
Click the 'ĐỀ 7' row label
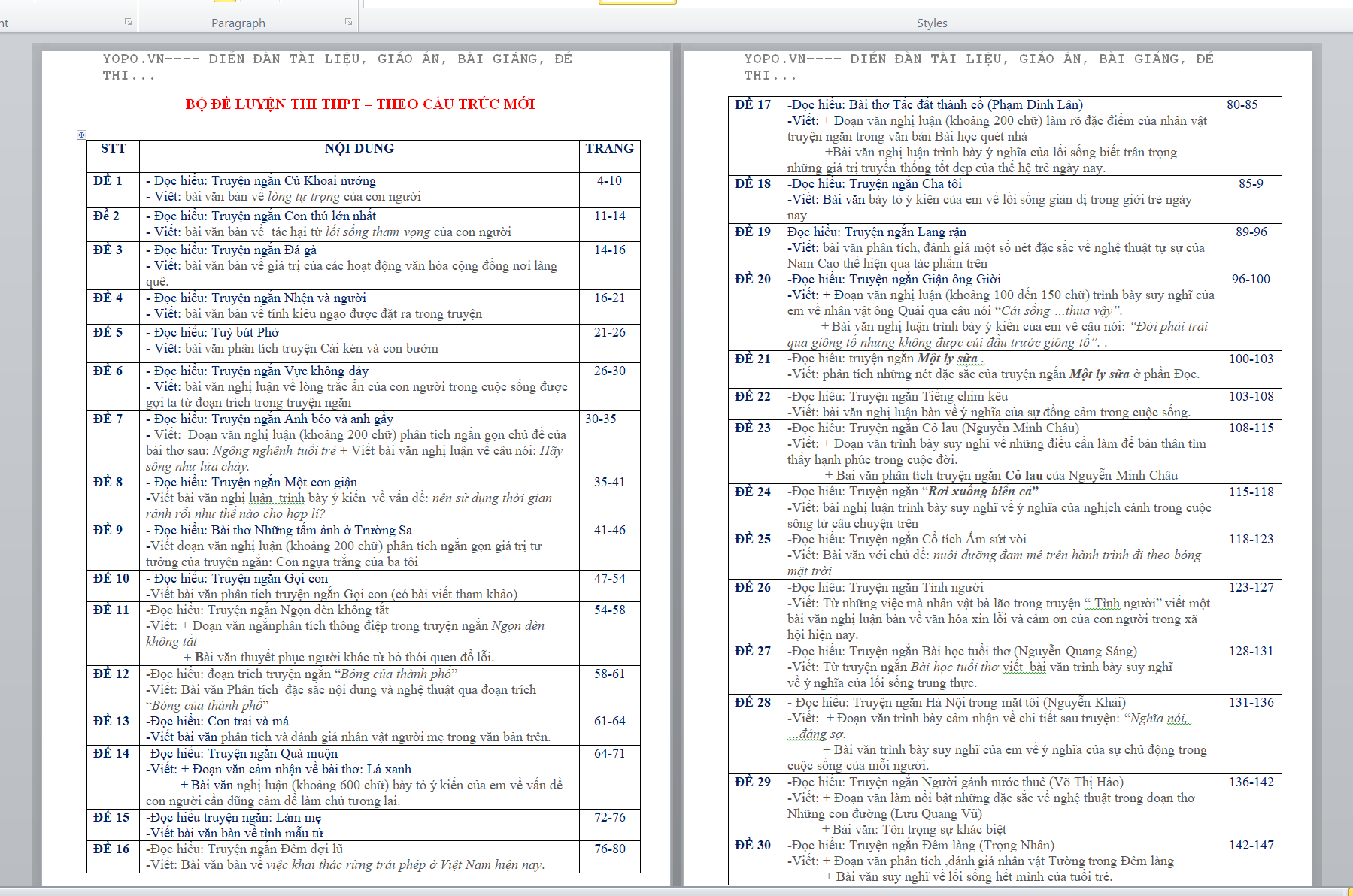108,419
